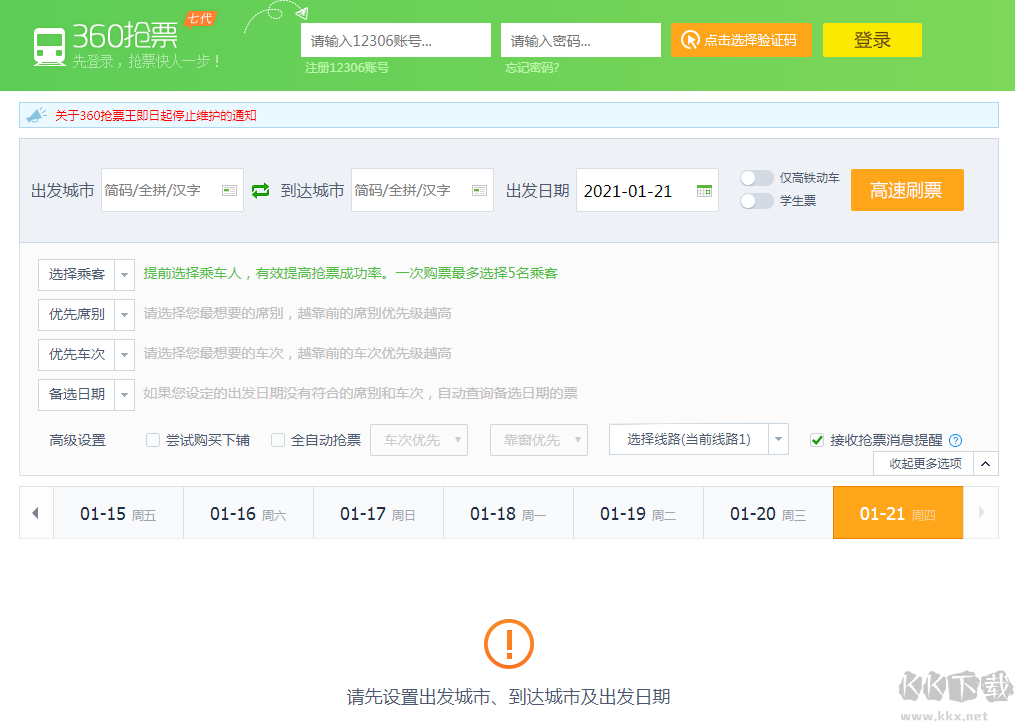The height and width of the screenshot is (723, 1015).
Task: Click the 12306 account input field
Action: point(395,40)
